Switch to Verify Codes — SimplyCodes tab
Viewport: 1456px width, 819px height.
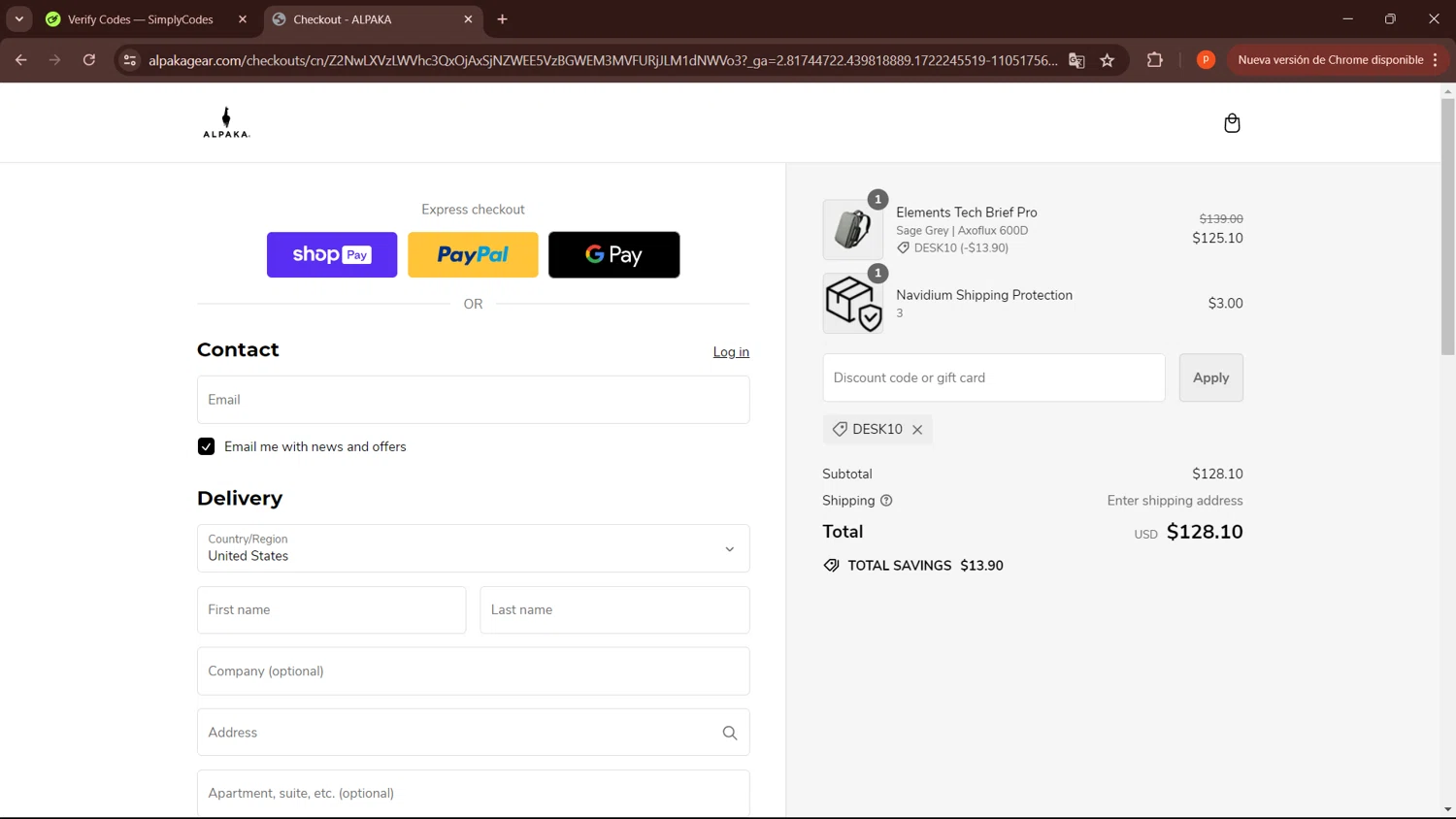pos(141,19)
